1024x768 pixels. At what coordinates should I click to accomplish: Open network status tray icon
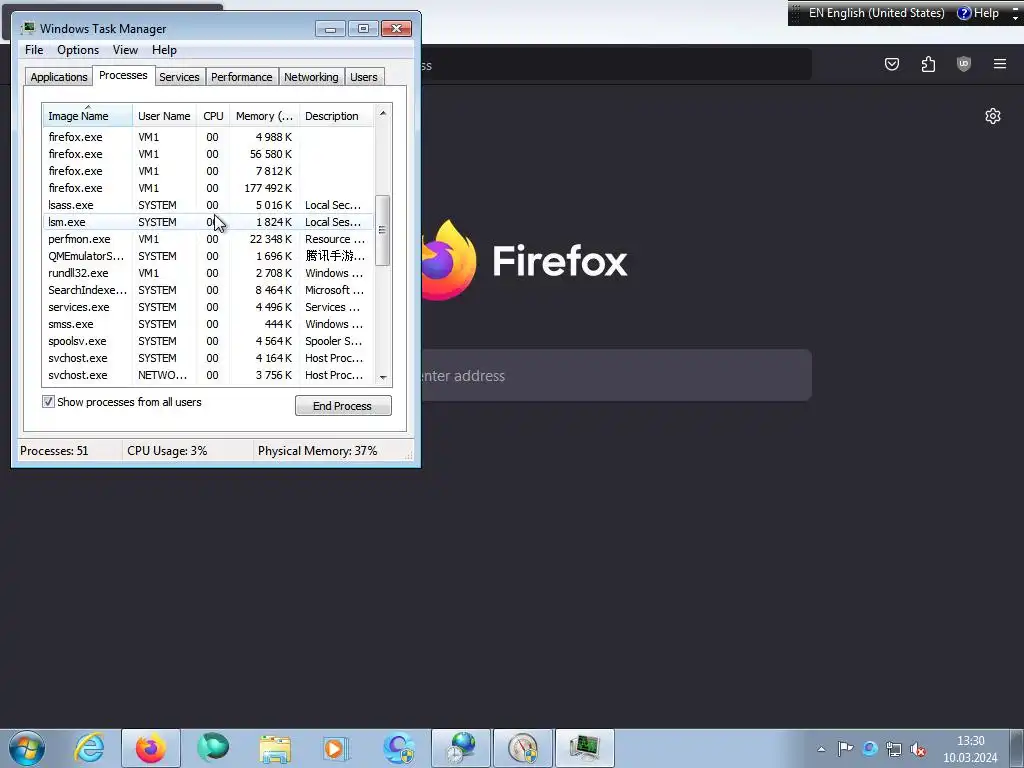[894, 749]
